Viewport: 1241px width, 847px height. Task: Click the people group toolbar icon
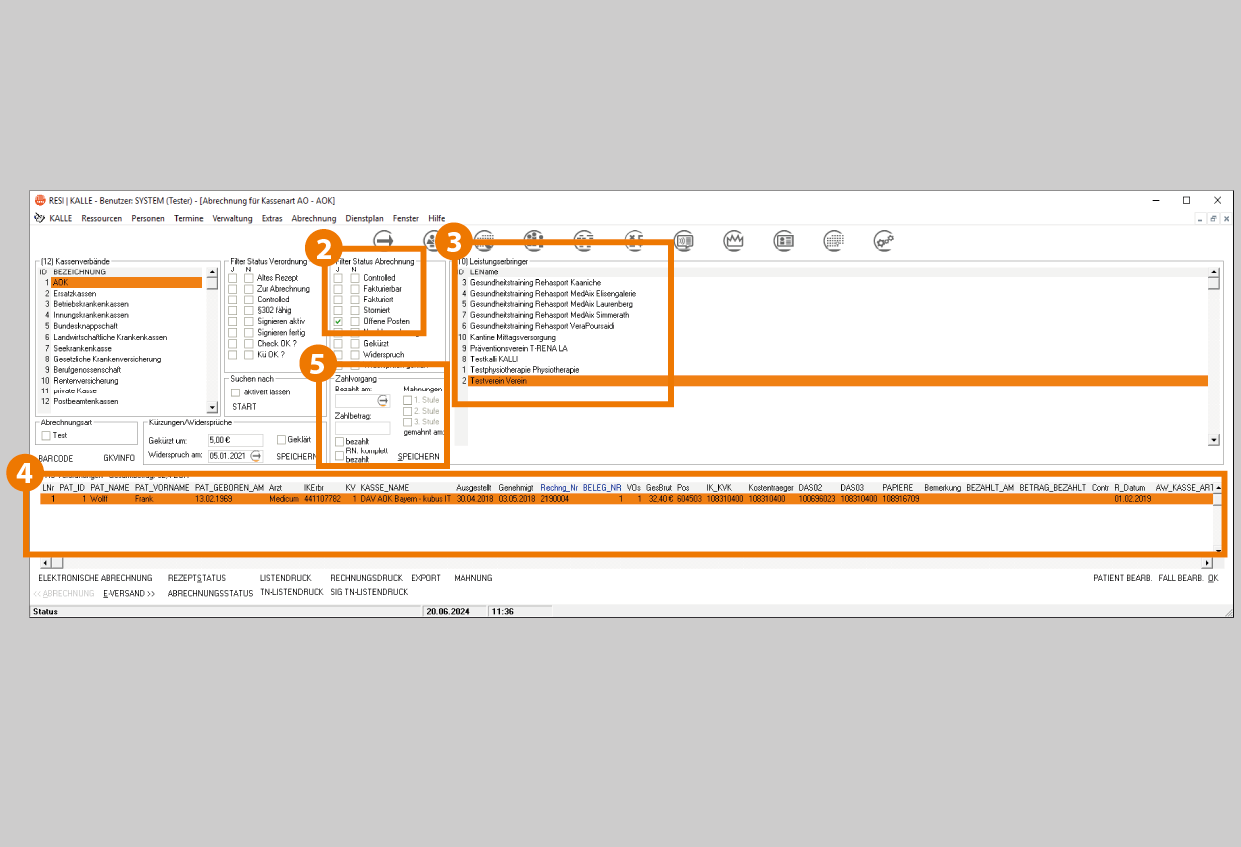click(533, 240)
